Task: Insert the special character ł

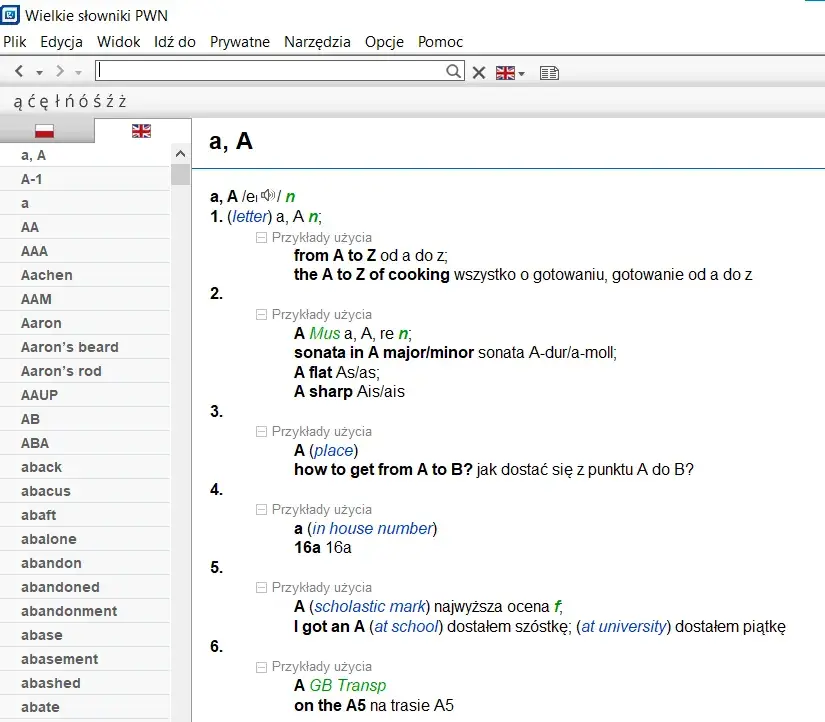Action: [57, 101]
